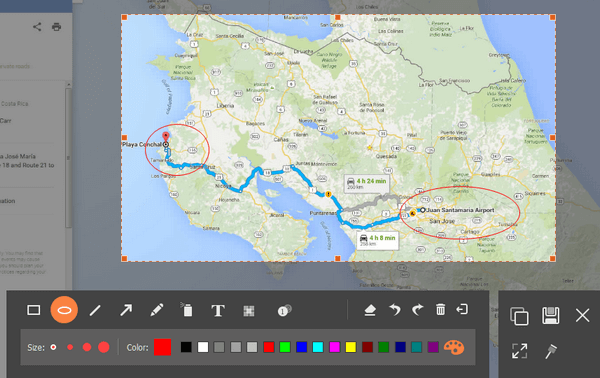Pick the cyan color swatch
Image resolution: width=600 pixels, height=378 pixels.
318,347
